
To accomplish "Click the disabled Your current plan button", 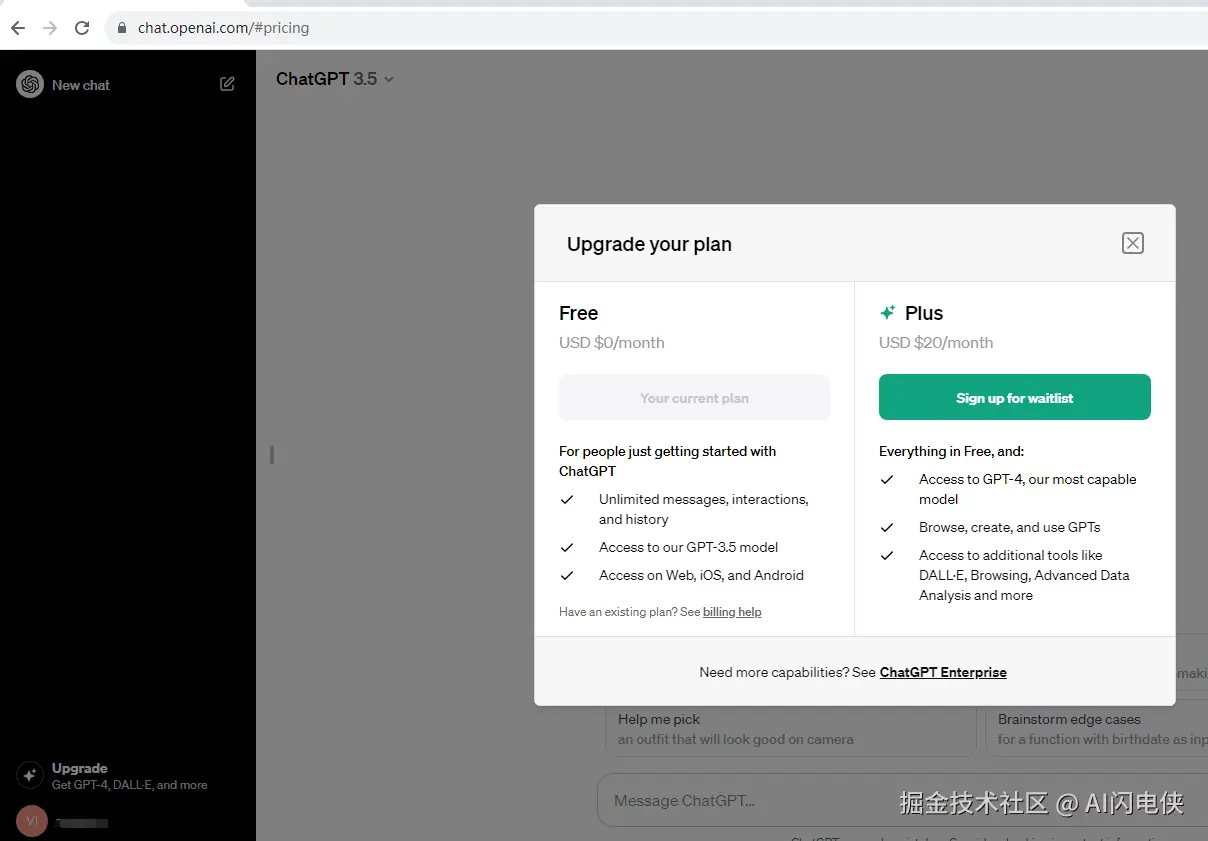I will point(694,398).
